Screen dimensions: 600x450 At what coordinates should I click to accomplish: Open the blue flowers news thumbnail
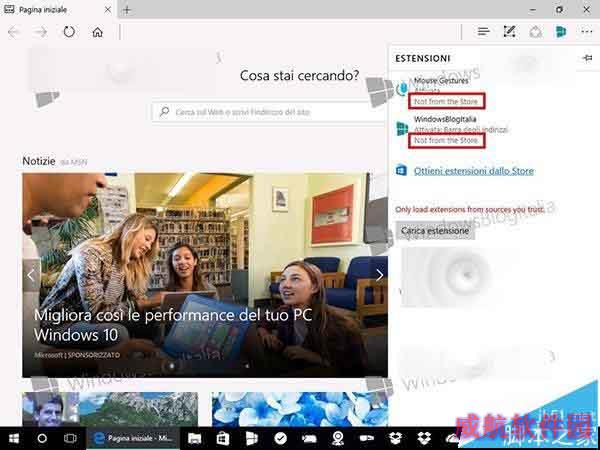[300, 409]
